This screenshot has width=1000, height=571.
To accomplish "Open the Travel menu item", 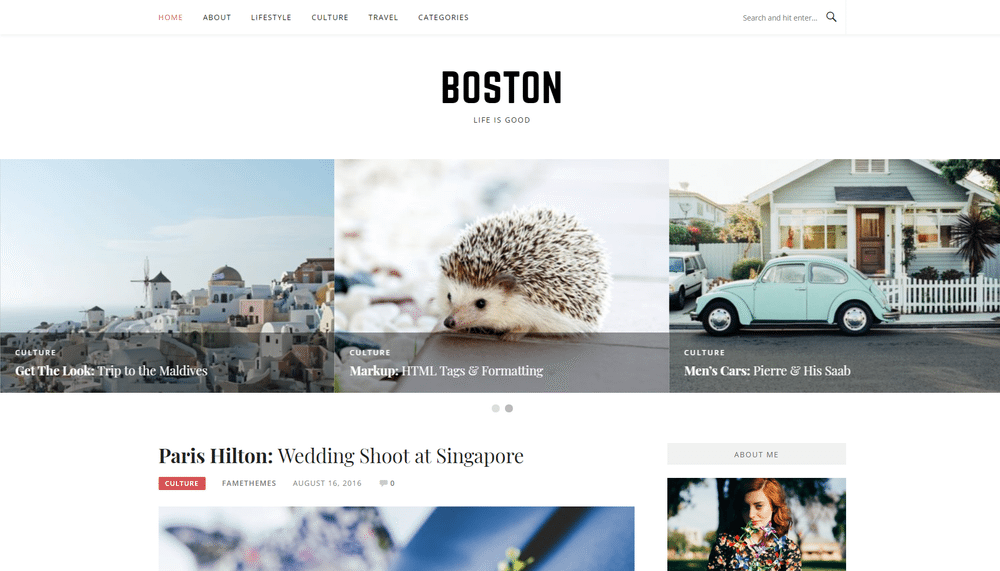I will tap(383, 17).
